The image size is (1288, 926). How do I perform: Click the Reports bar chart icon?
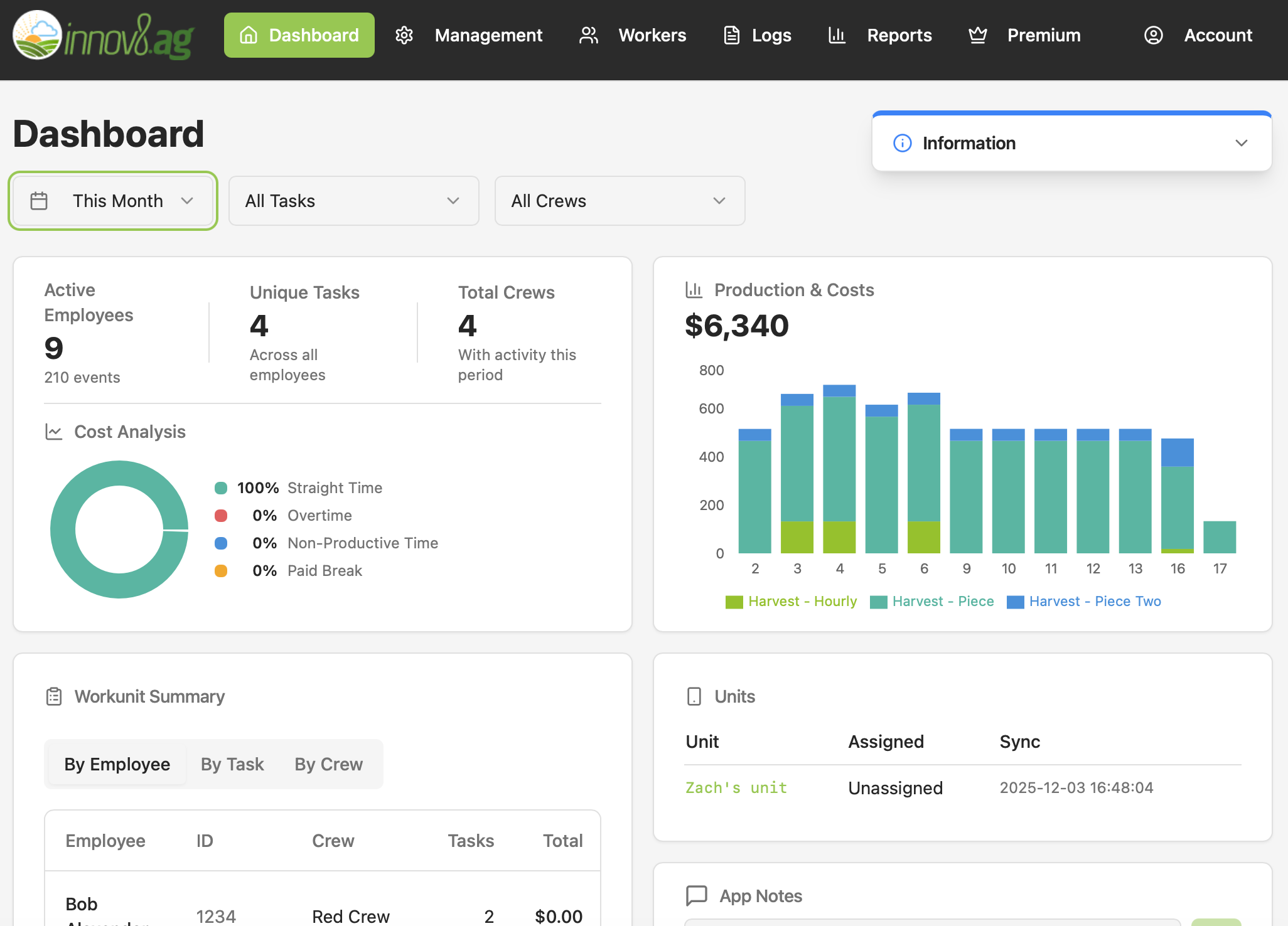(x=837, y=35)
